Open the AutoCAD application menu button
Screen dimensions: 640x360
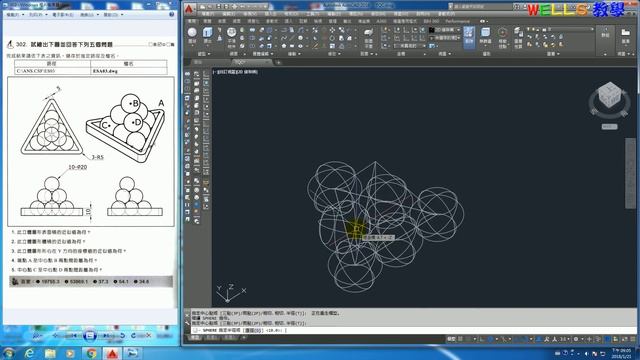click(189, 9)
